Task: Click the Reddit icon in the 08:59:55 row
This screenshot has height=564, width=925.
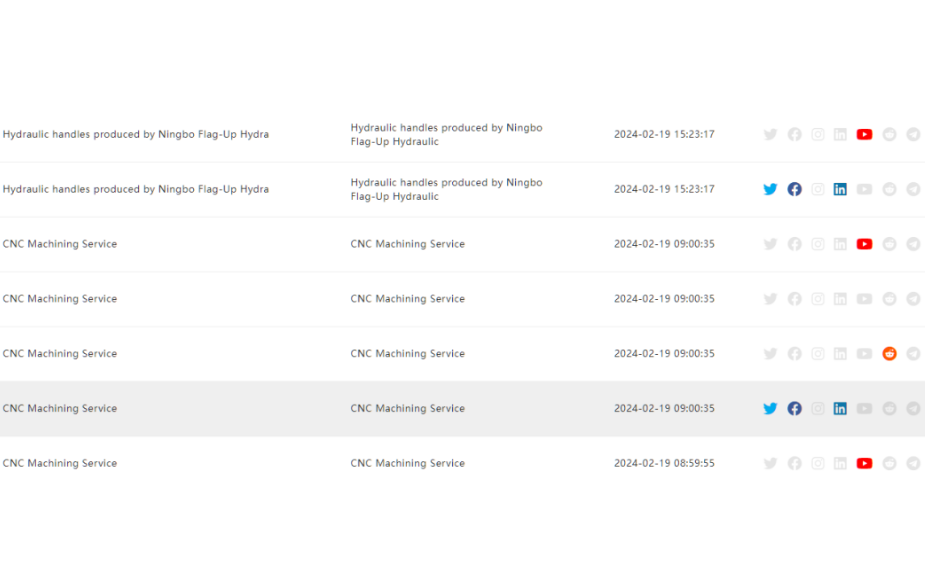Action: tap(889, 464)
